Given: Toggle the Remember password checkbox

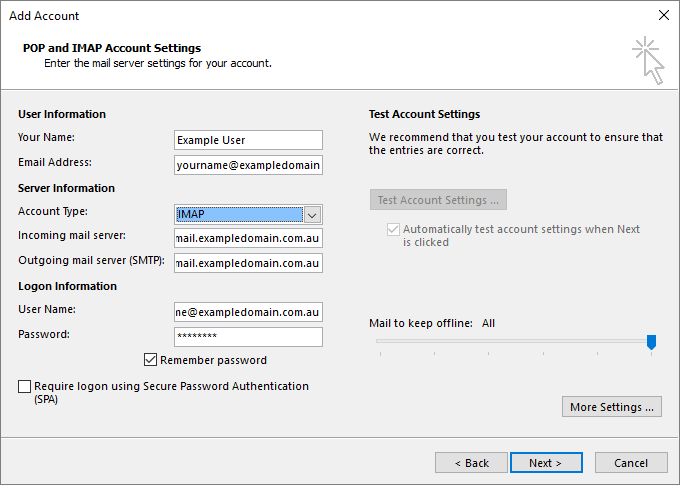Looking at the screenshot, I should coord(151,360).
